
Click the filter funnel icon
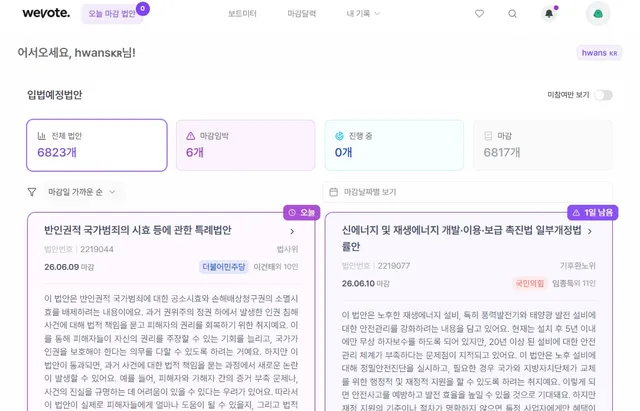32,192
